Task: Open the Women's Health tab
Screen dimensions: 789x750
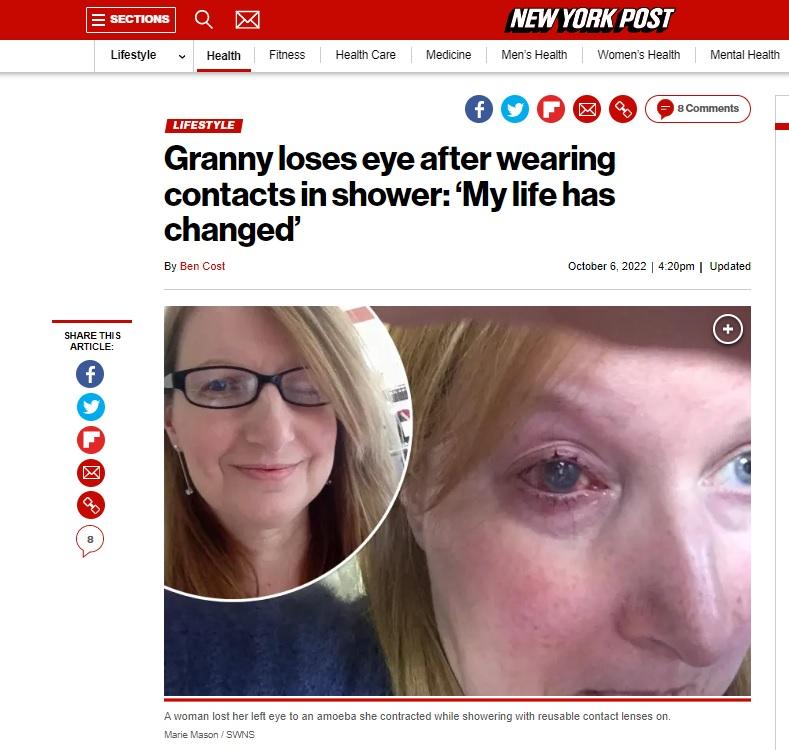Action: tap(639, 55)
